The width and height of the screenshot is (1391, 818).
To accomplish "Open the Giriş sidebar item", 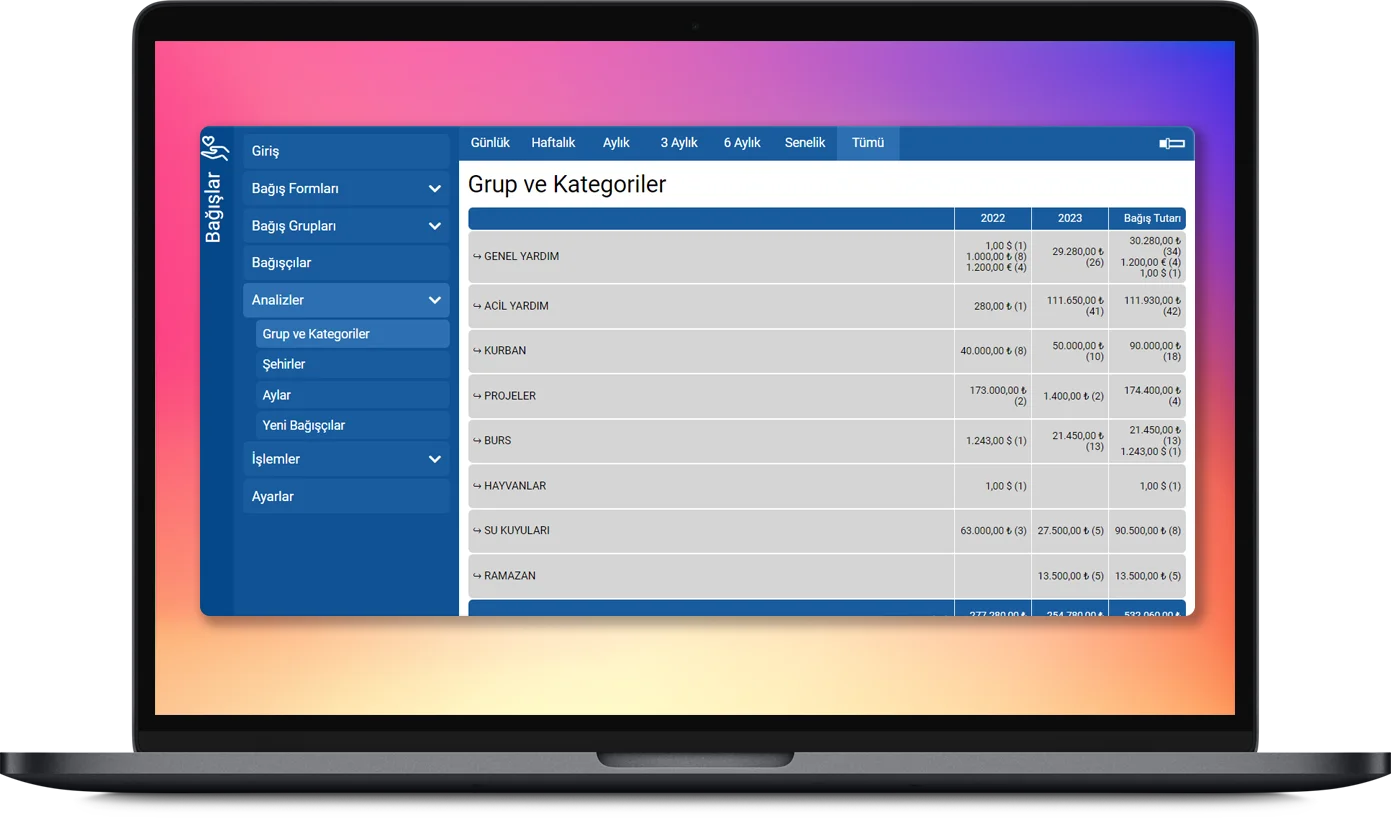I will click(266, 151).
